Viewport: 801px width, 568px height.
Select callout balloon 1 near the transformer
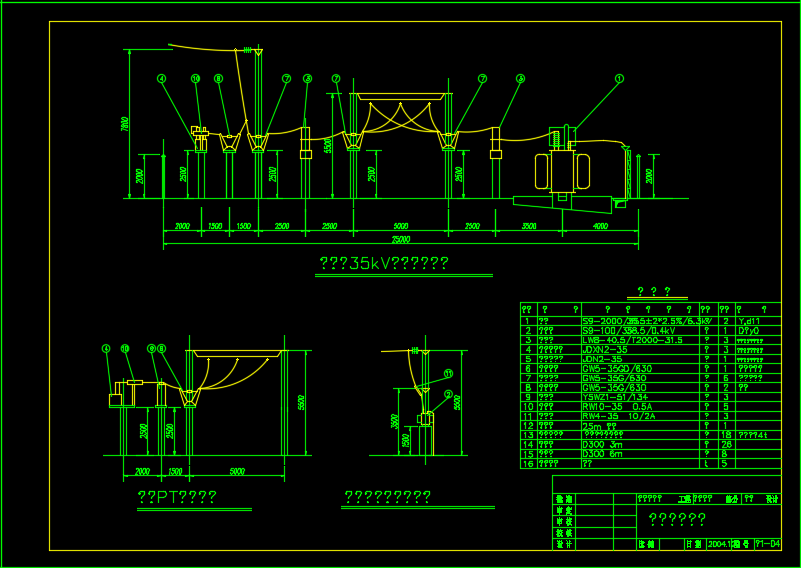pyautogui.click(x=620, y=79)
